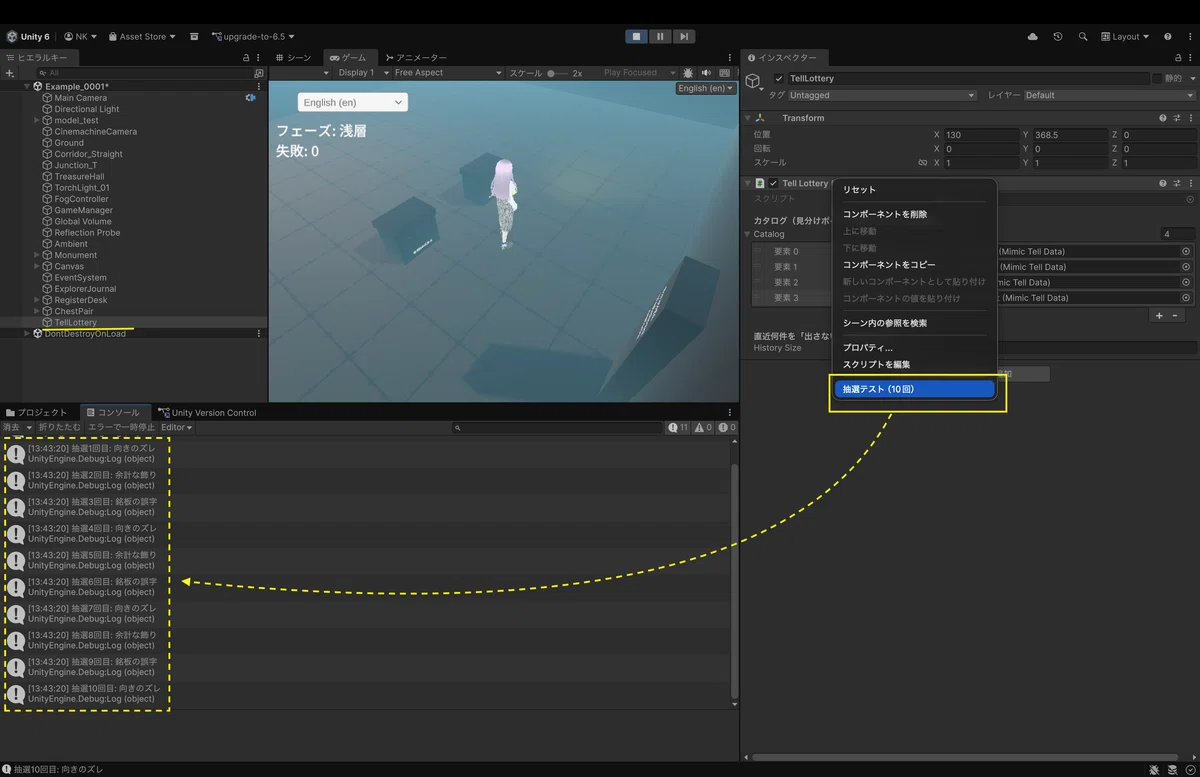Toggle the TellLottery active checkbox
1200x777 pixels.
pos(779,78)
